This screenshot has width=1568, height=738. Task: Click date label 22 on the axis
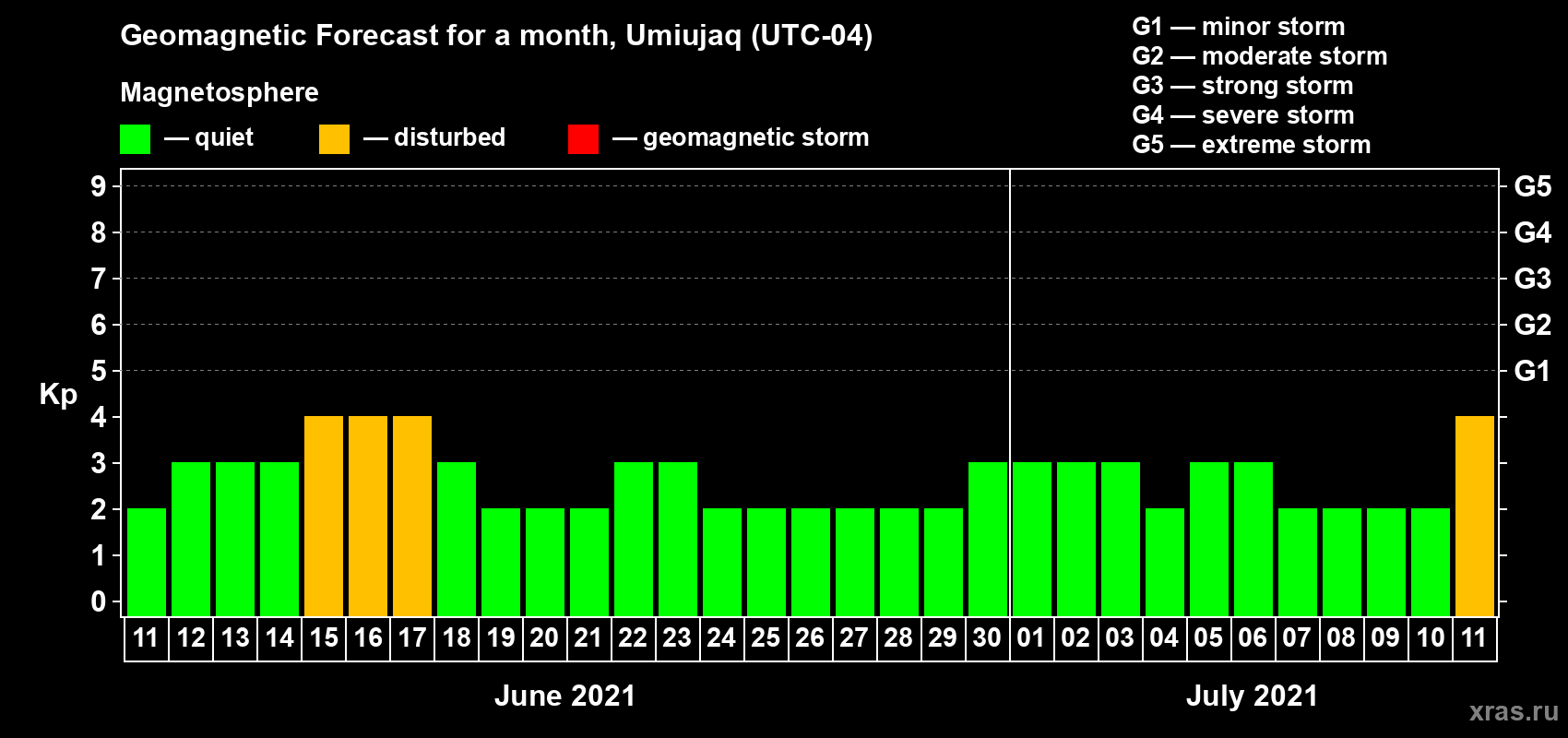pos(633,638)
